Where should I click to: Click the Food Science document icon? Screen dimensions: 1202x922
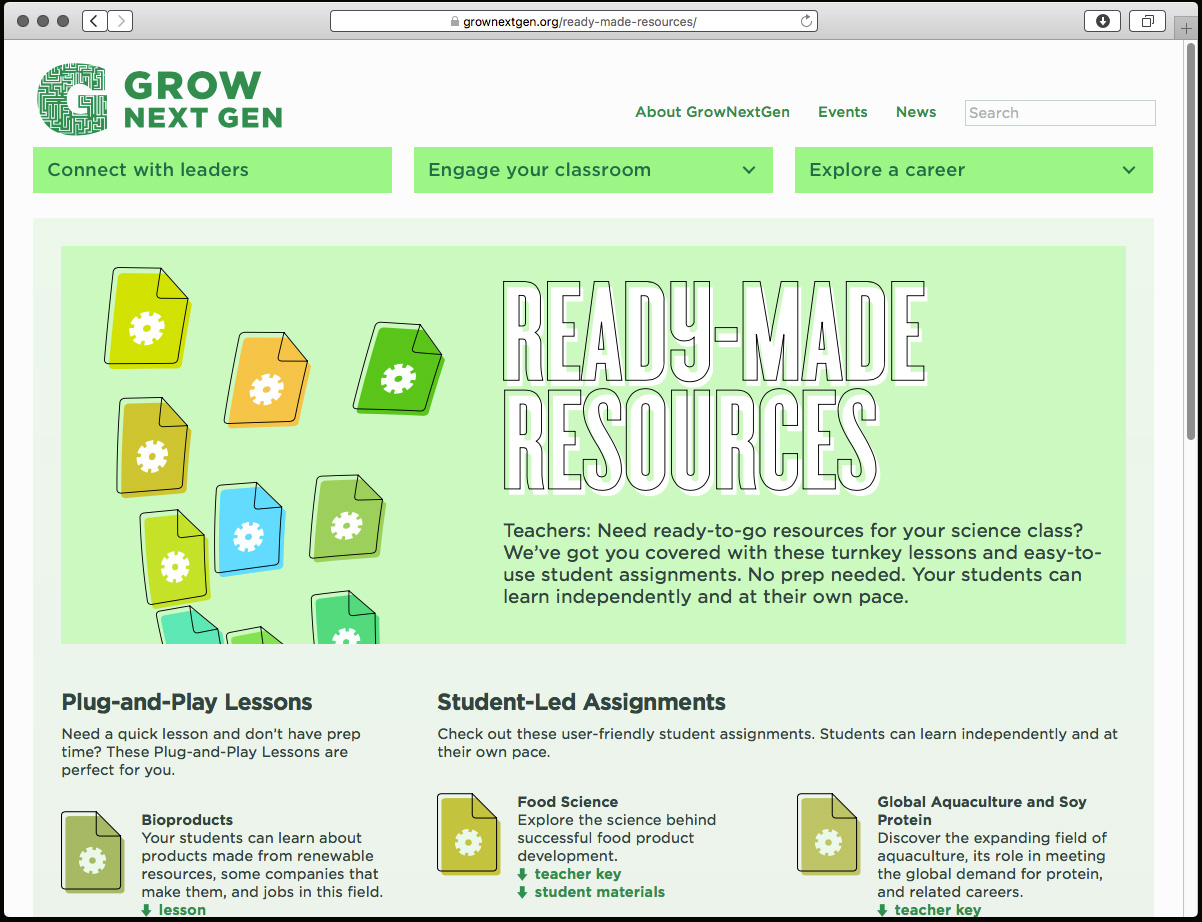point(468,834)
